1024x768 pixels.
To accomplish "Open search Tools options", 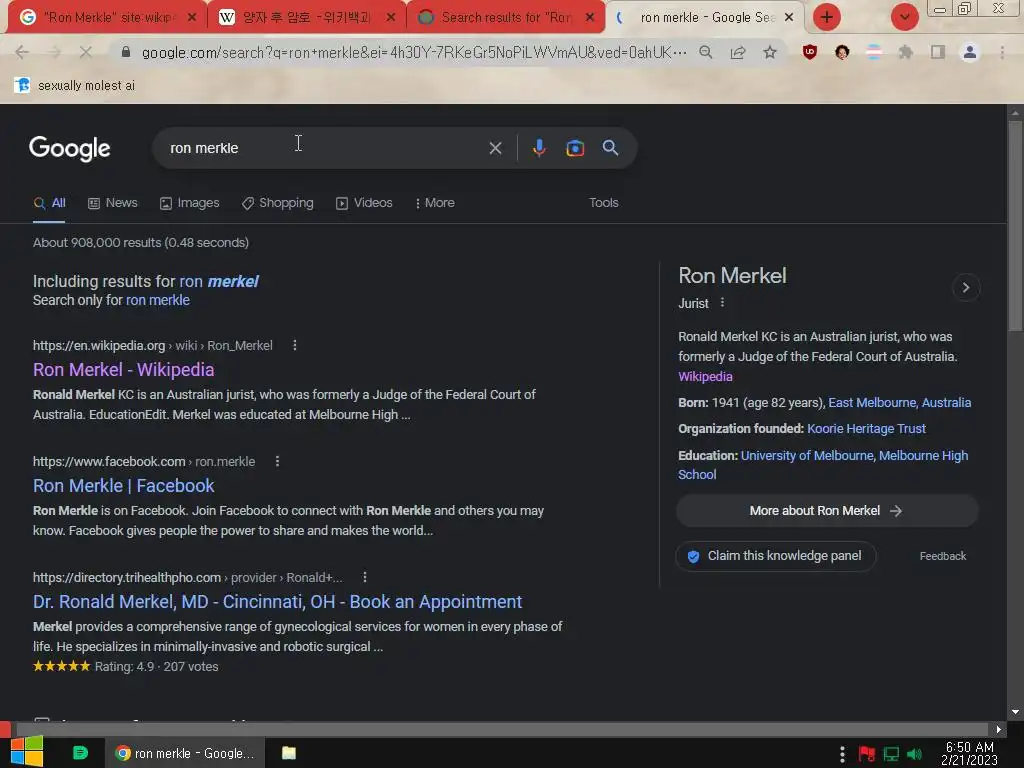I will click(x=603, y=203).
